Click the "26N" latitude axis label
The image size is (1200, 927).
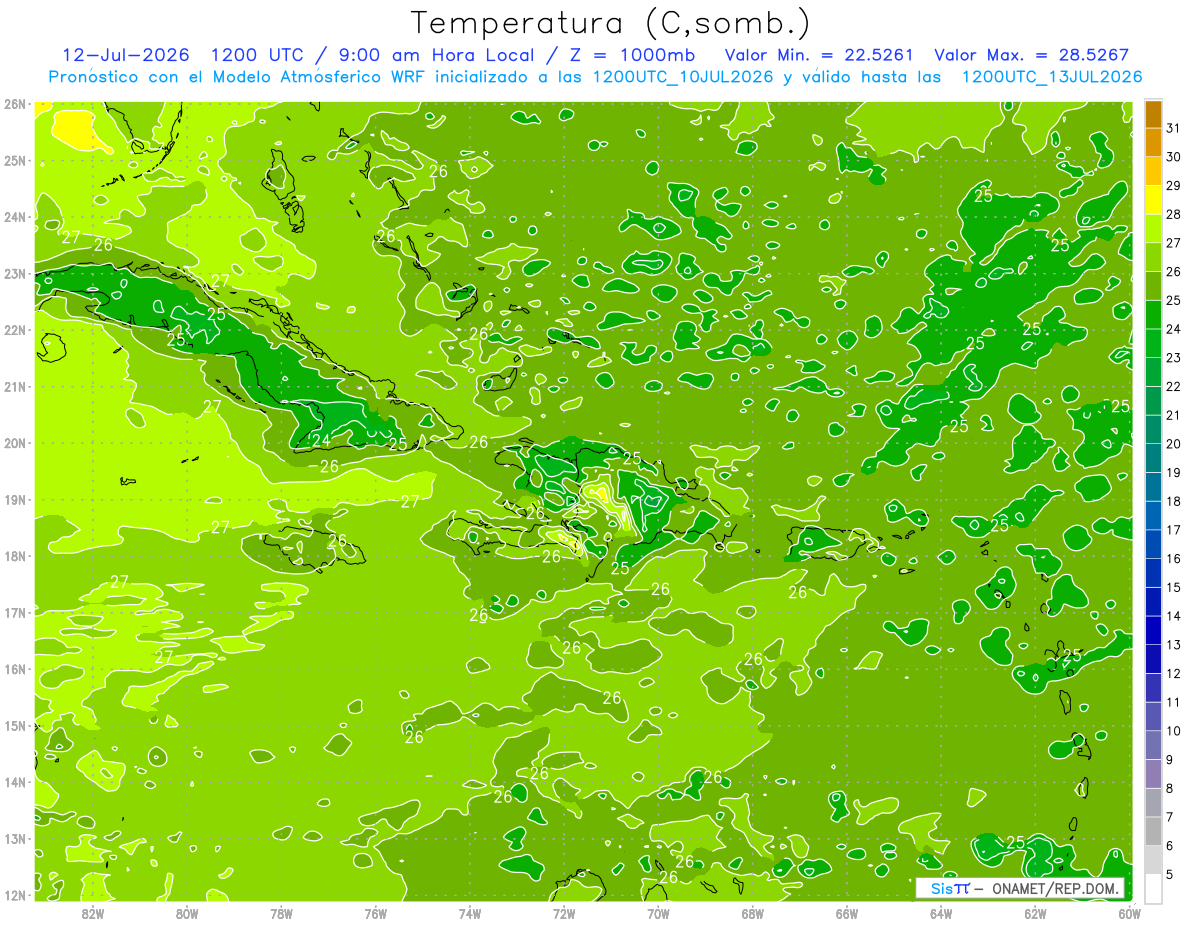pyautogui.click(x=15, y=104)
